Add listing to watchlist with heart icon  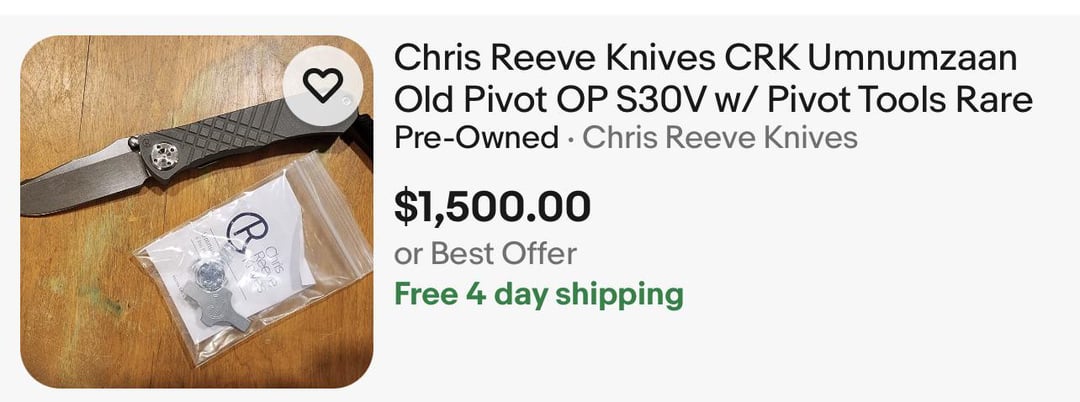coord(322,85)
